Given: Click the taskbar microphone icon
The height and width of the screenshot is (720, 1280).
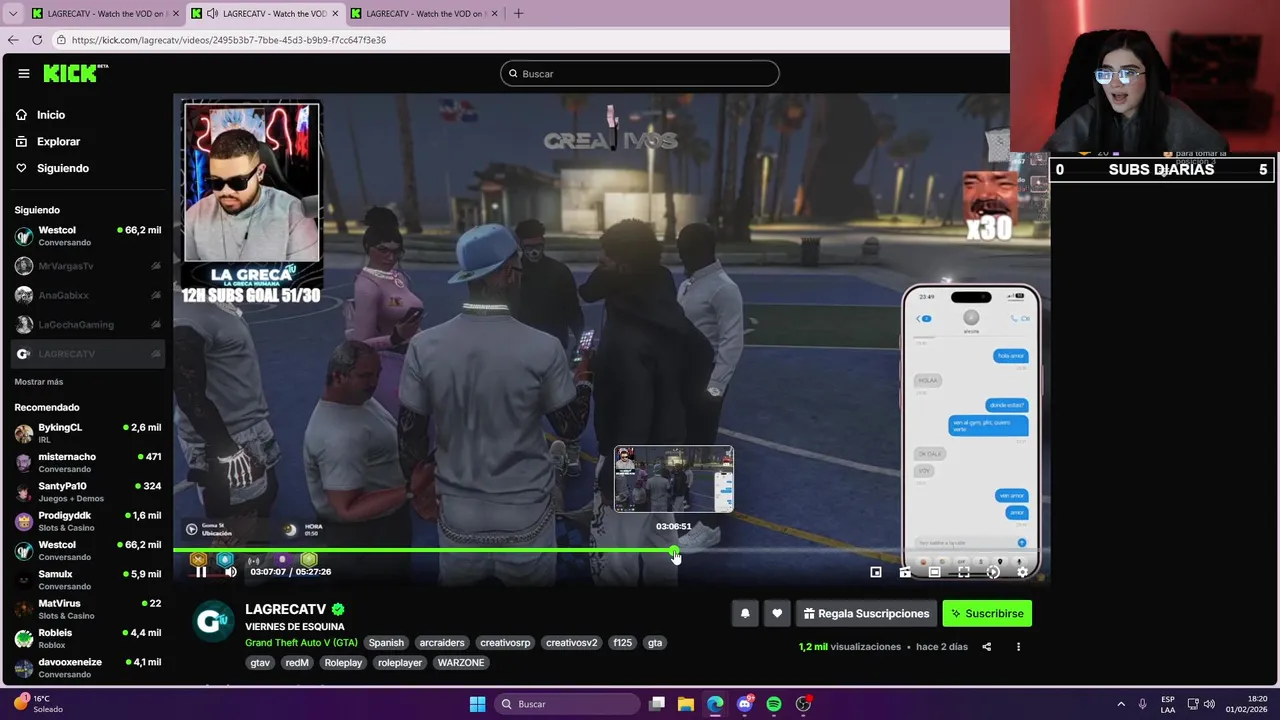Looking at the screenshot, I should point(1143,704).
